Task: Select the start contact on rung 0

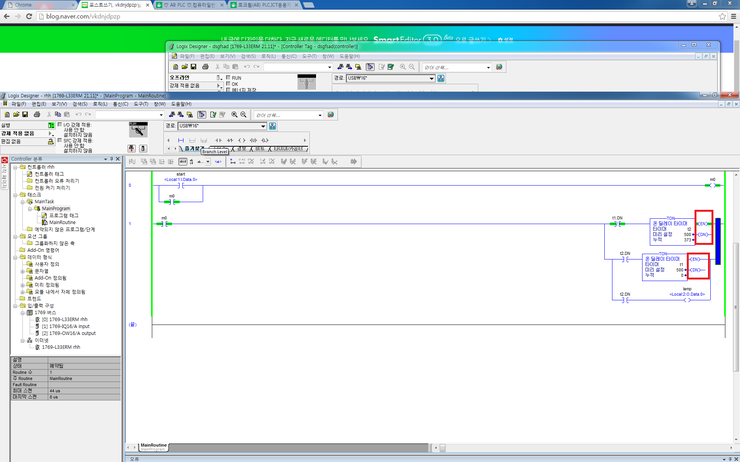Action: tap(180, 185)
